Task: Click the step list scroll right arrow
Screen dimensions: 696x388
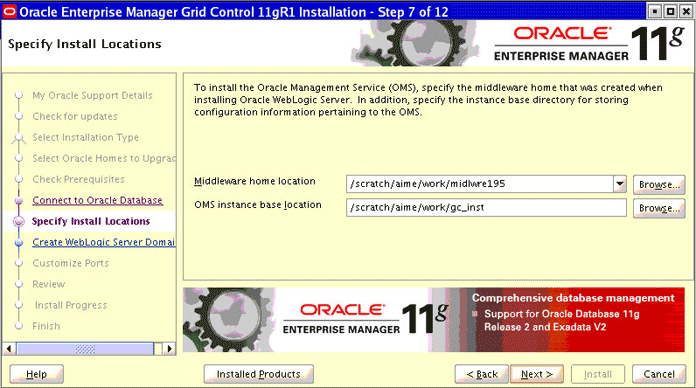Action: (x=169, y=348)
